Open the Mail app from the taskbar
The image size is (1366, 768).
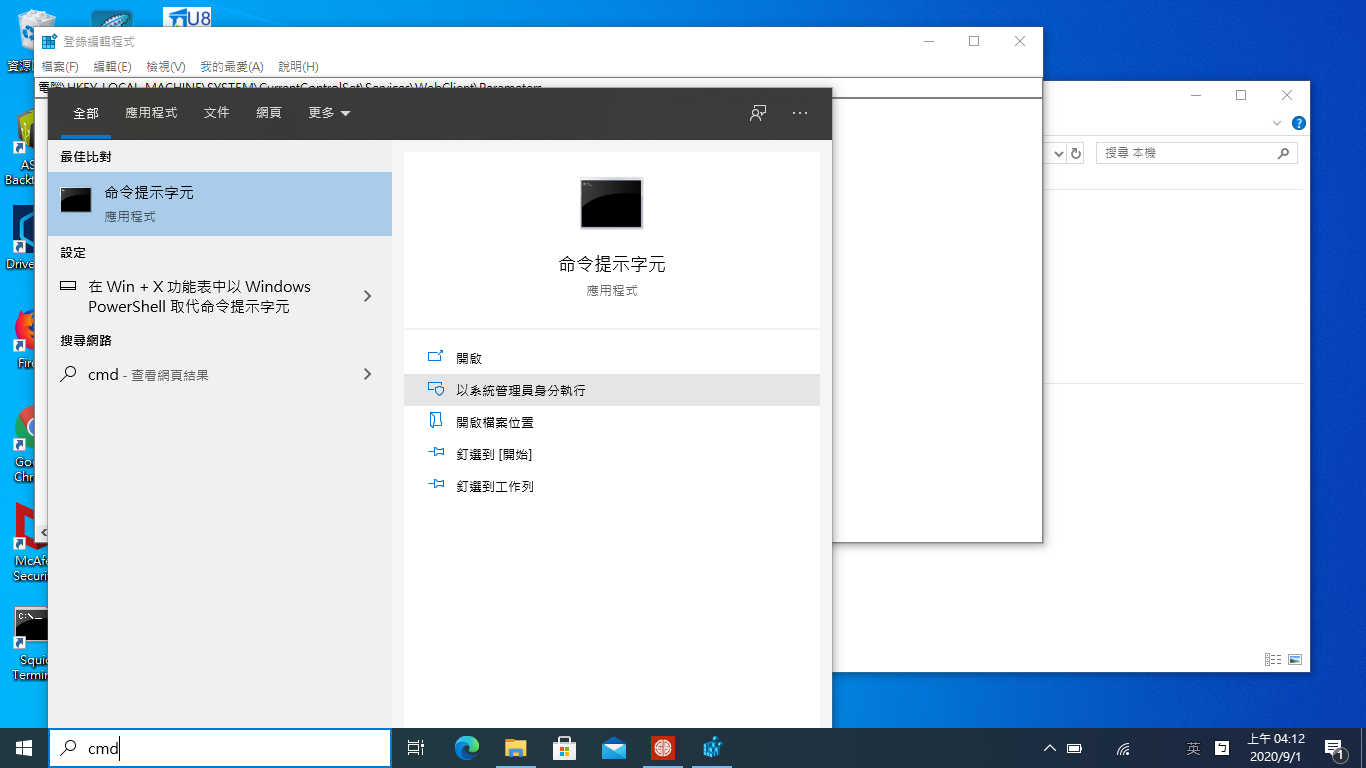pyautogui.click(x=613, y=747)
